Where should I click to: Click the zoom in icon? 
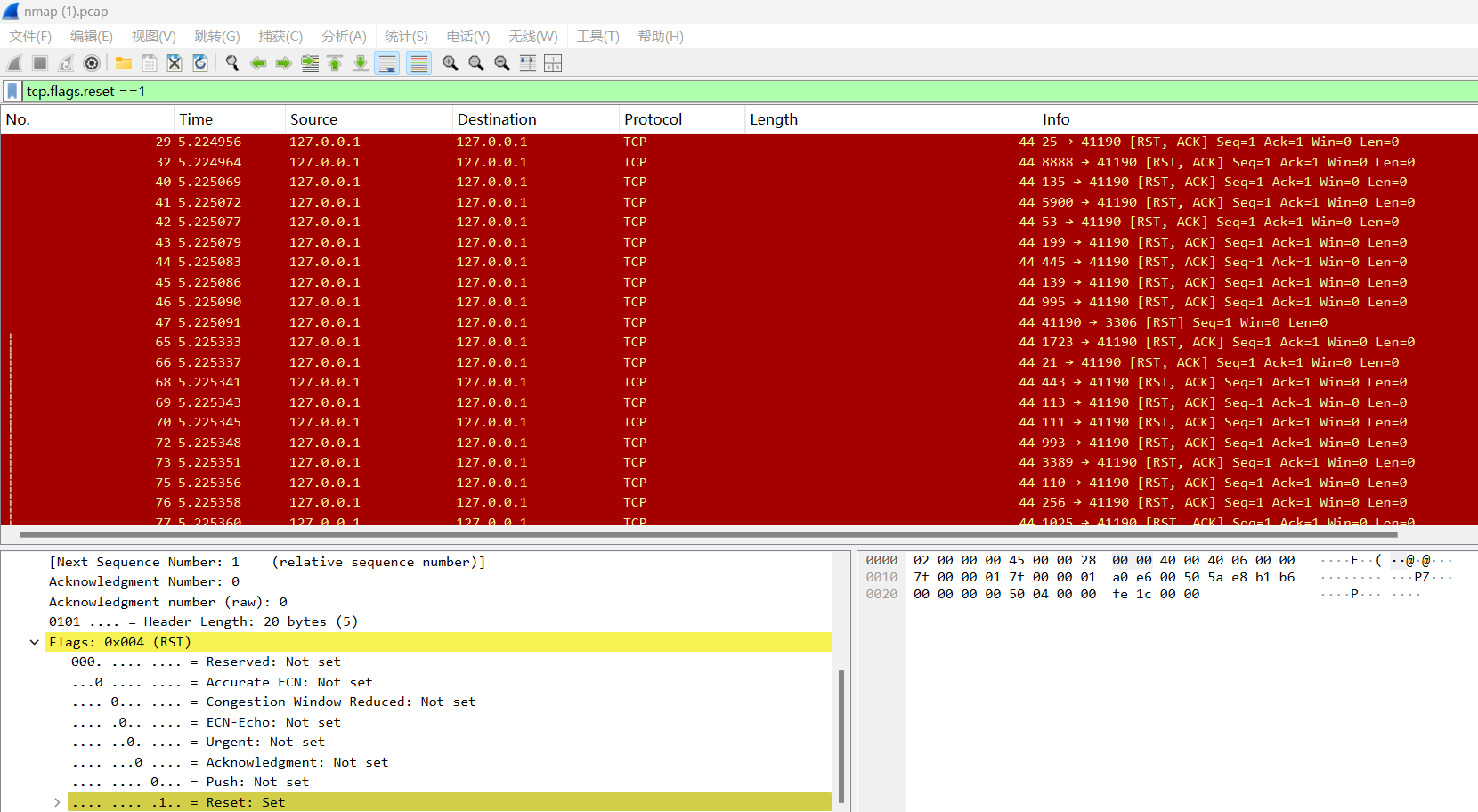click(x=451, y=63)
